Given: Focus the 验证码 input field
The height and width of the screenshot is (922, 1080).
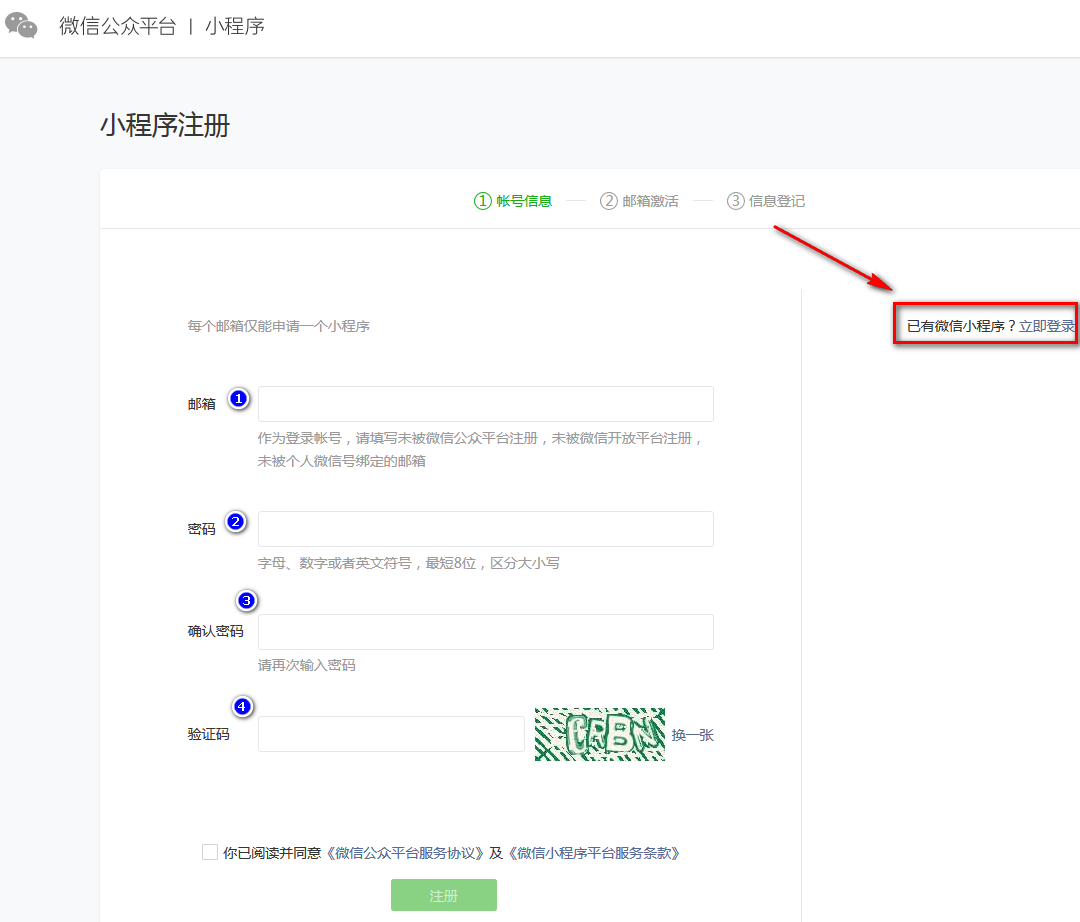Looking at the screenshot, I should pos(391,734).
